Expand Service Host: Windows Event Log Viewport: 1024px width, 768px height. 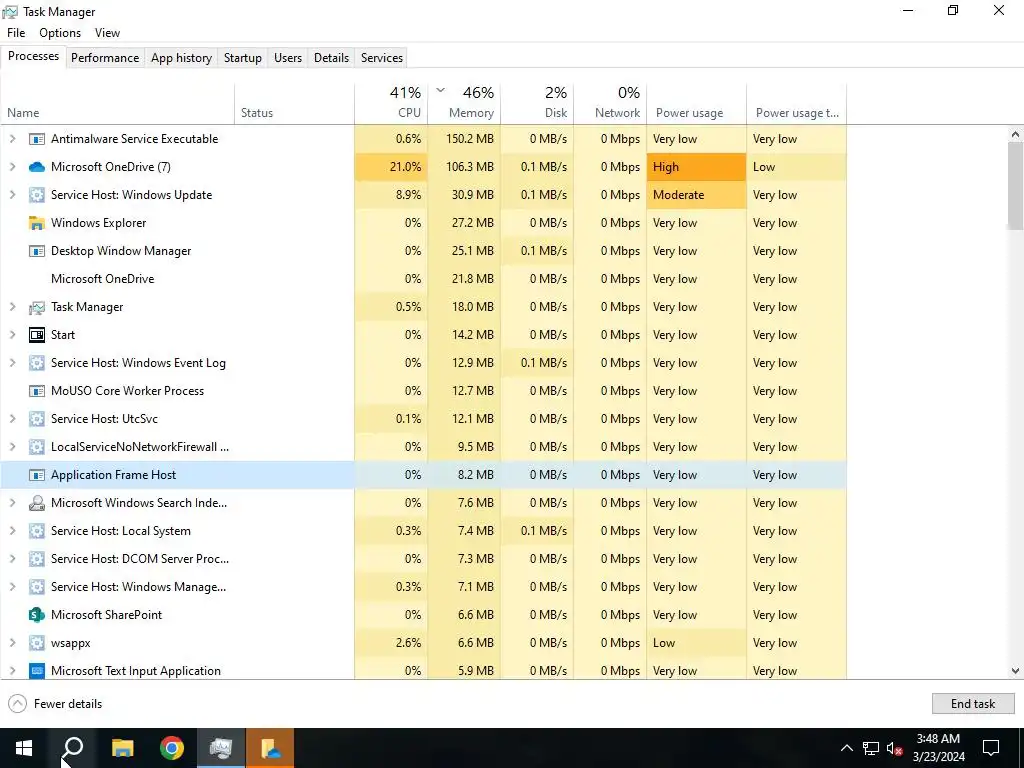point(12,363)
